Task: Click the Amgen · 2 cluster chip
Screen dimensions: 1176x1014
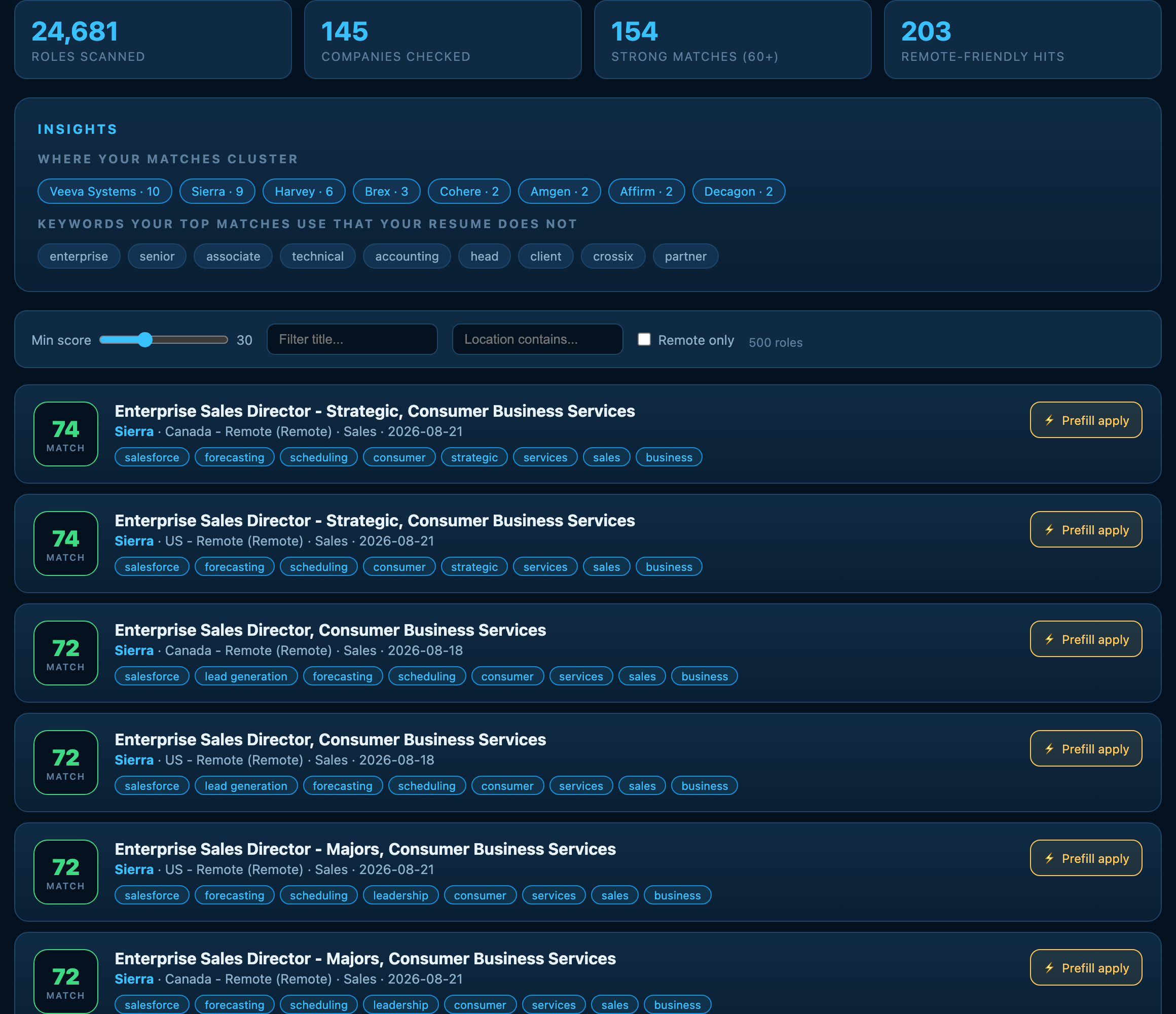Action: 559,191
